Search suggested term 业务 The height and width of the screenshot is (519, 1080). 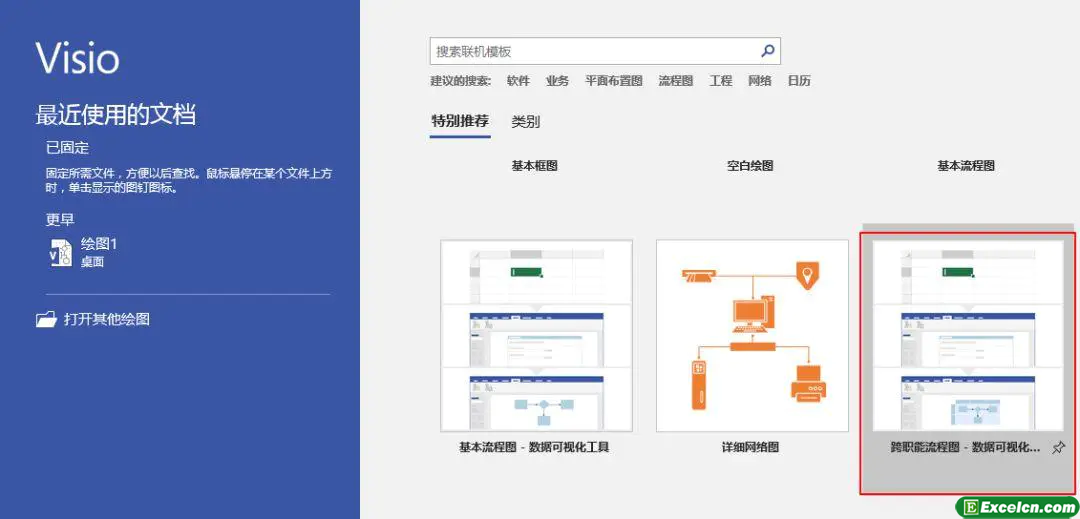557,81
